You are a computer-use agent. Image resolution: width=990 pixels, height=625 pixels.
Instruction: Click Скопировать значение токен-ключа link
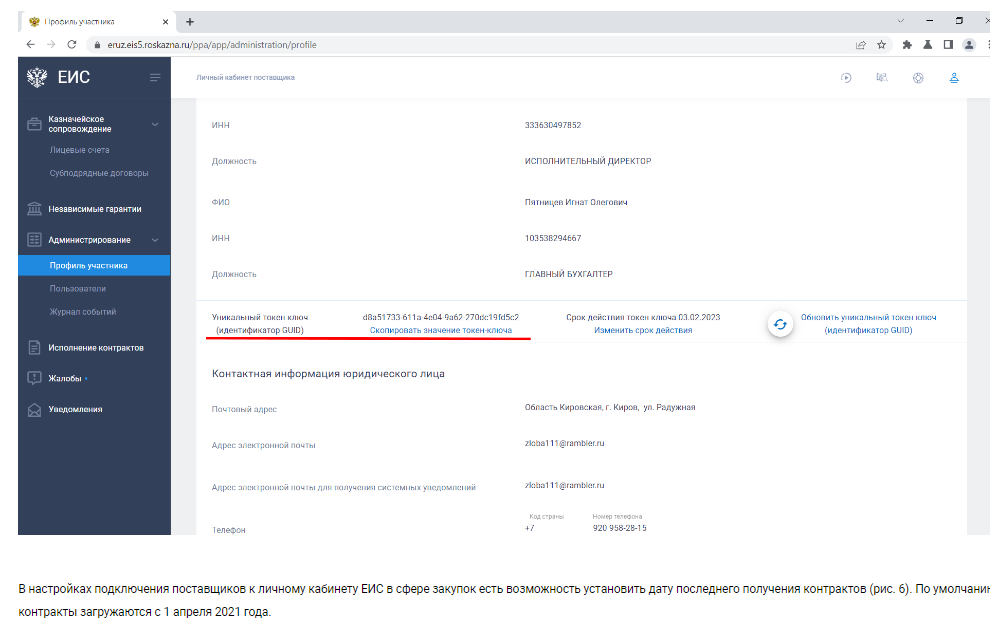[x=441, y=330]
